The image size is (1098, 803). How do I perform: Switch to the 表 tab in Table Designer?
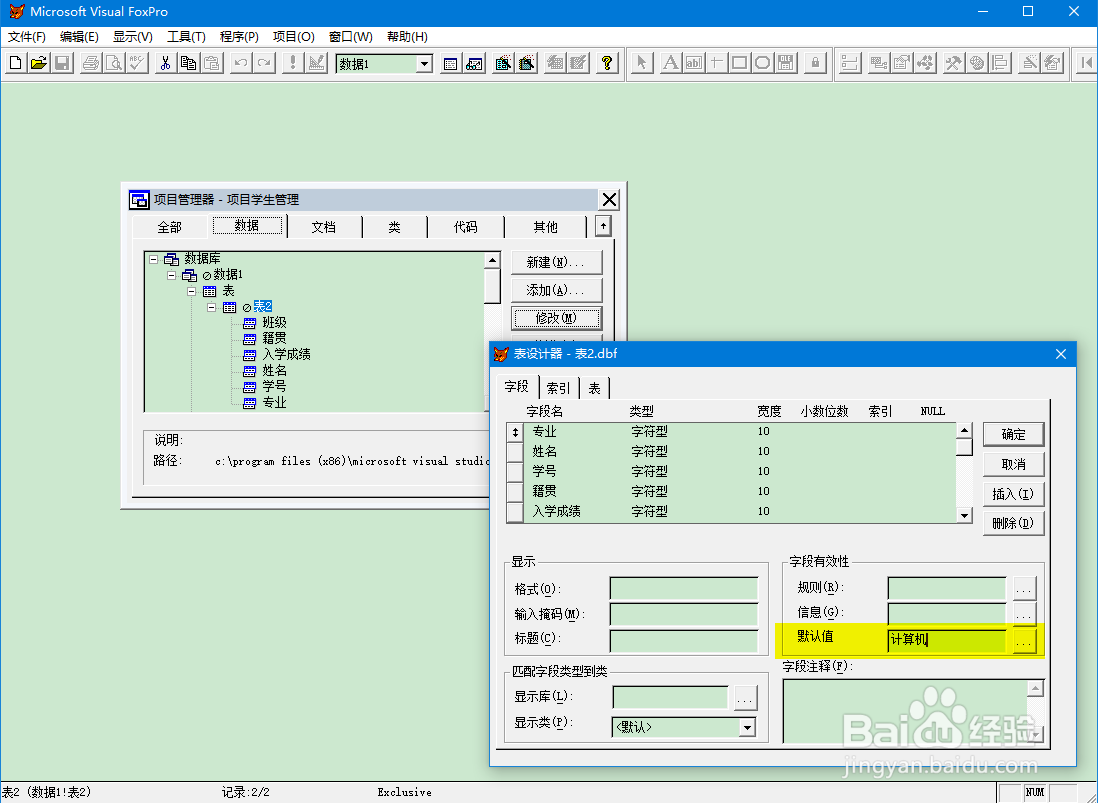coord(595,388)
